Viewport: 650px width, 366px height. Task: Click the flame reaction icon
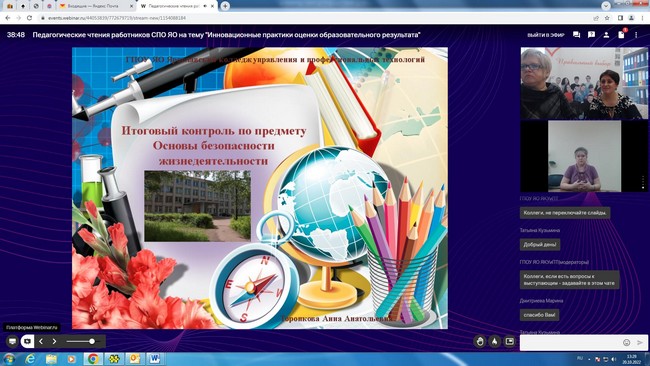click(495, 342)
